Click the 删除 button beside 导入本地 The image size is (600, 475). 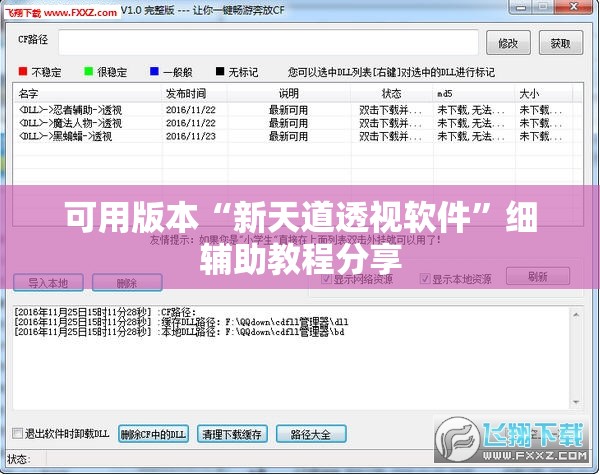(127, 283)
